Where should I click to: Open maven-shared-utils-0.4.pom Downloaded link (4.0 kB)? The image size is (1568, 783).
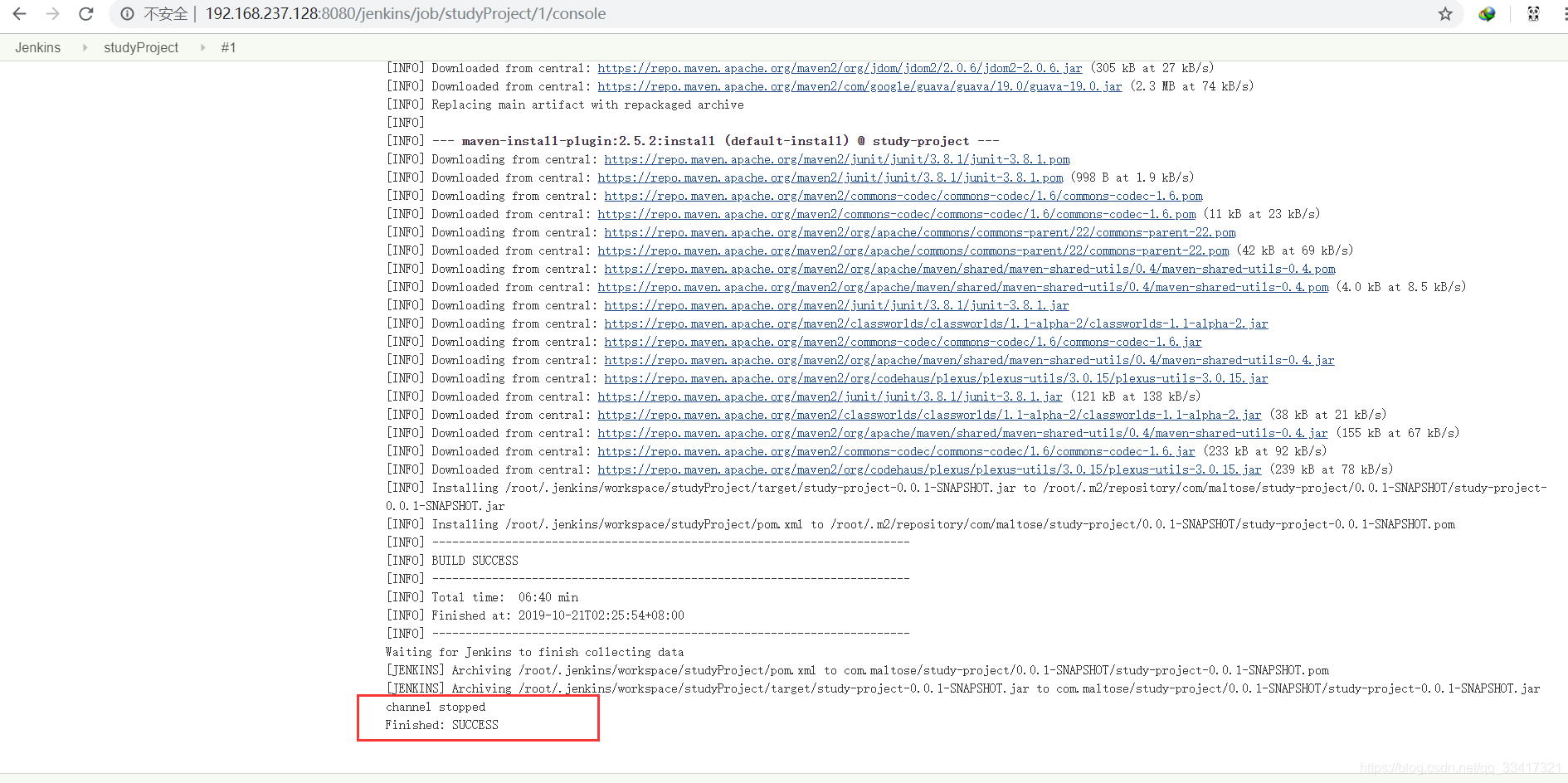click(963, 287)
